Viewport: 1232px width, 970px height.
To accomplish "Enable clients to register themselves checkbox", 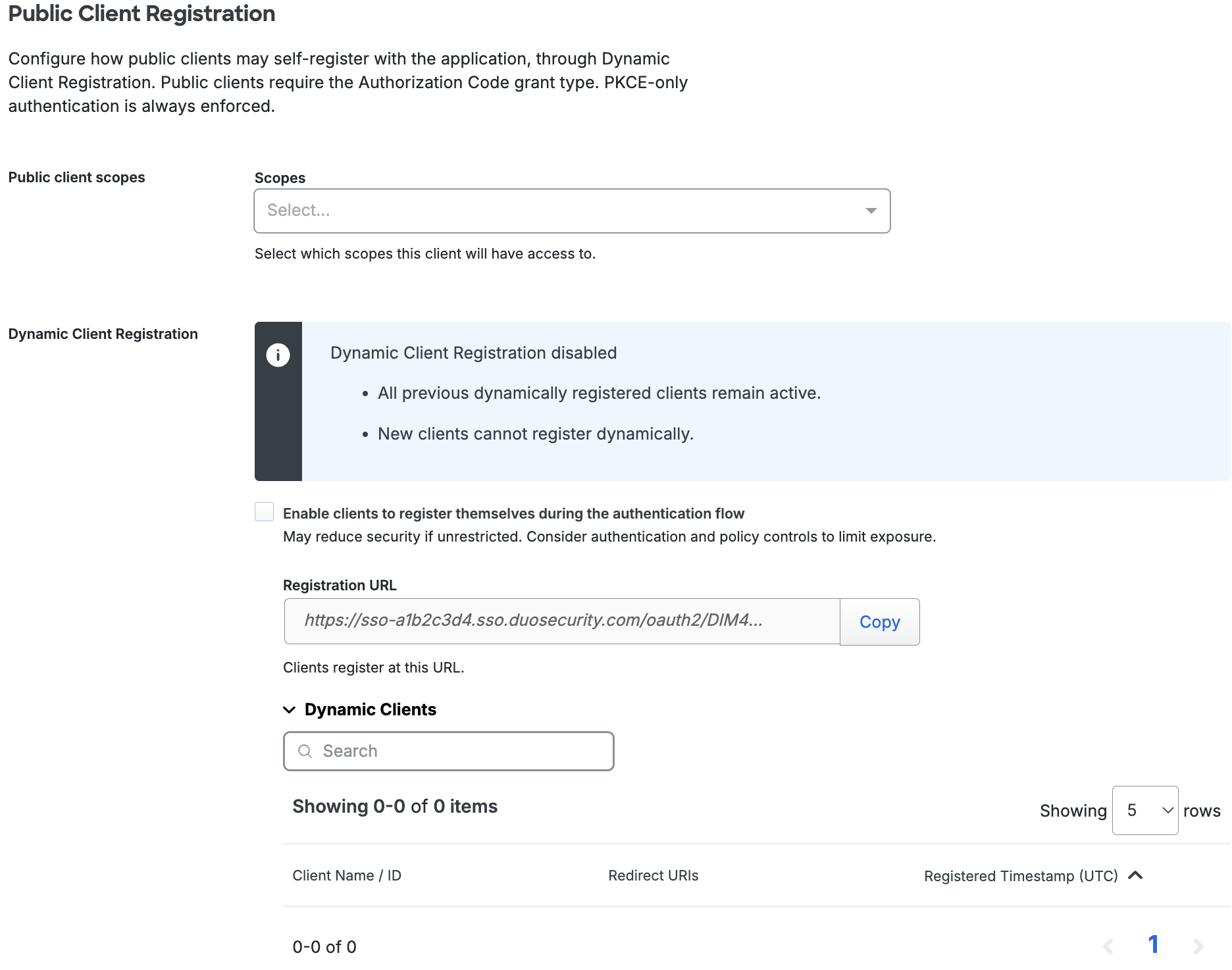I will pyautogui.click(x=264, y=511).
